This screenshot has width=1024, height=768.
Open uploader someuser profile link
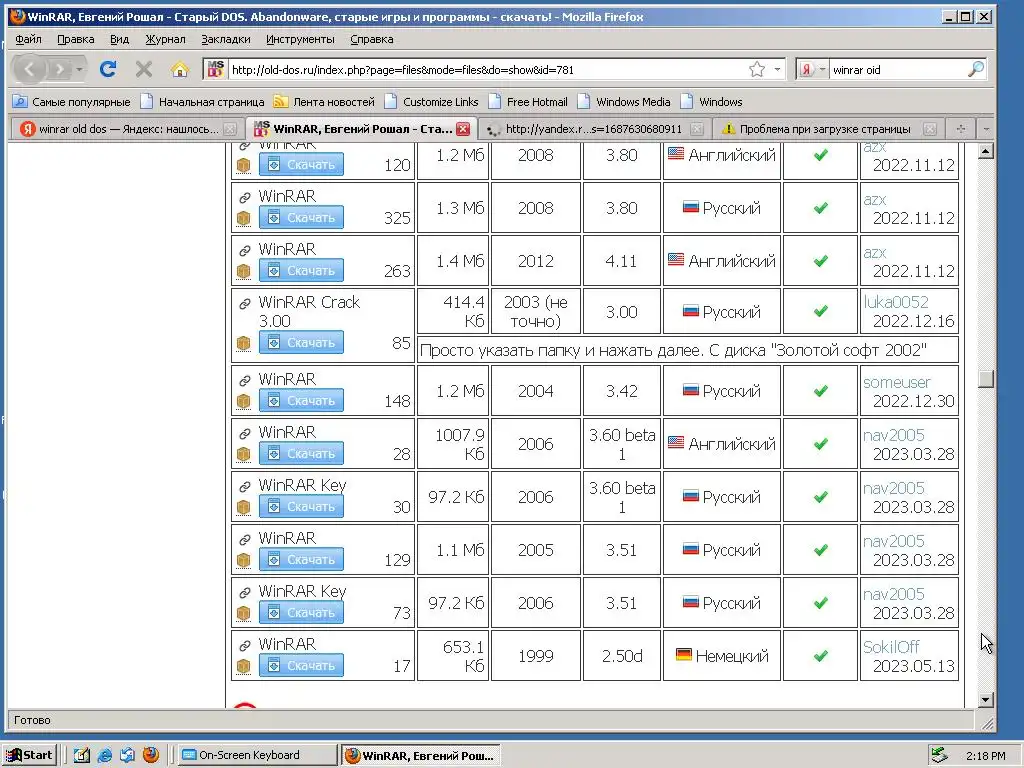897,382
